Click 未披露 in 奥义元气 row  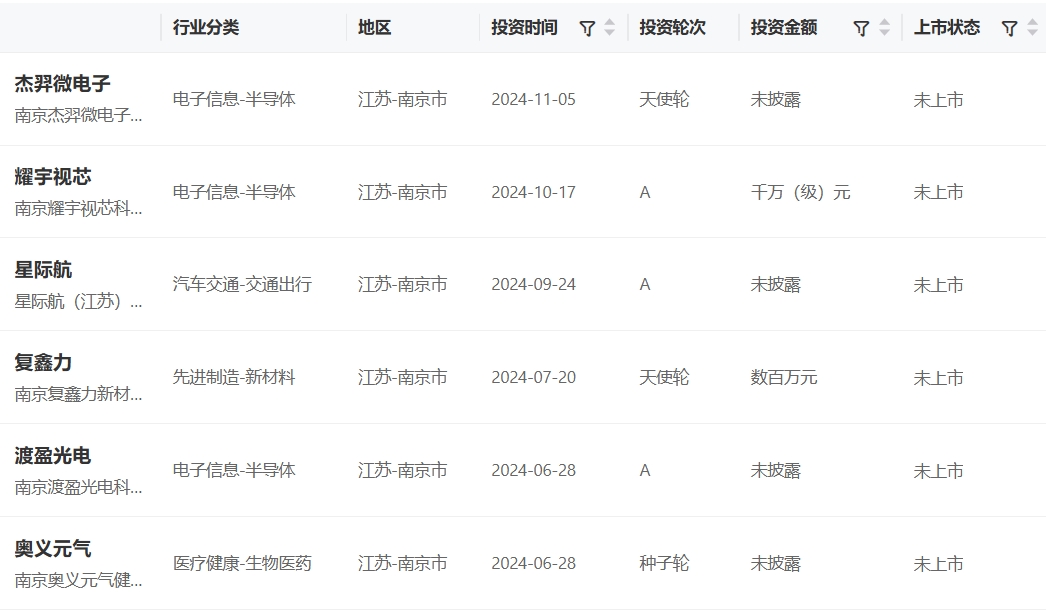pyautogui.click(x=776, y=564)
